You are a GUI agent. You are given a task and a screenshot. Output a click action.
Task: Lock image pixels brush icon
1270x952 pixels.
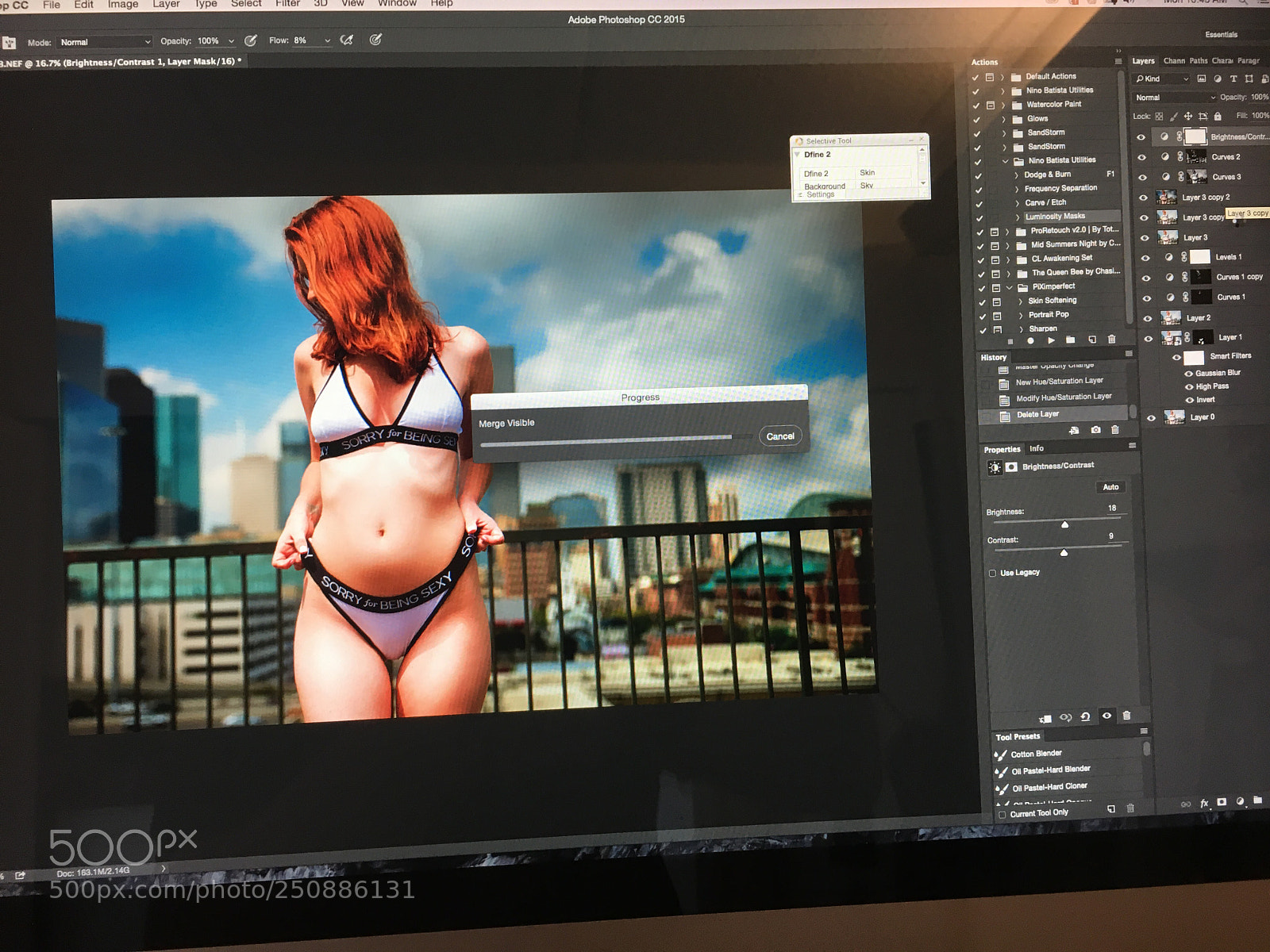[x=1174, y=117]
